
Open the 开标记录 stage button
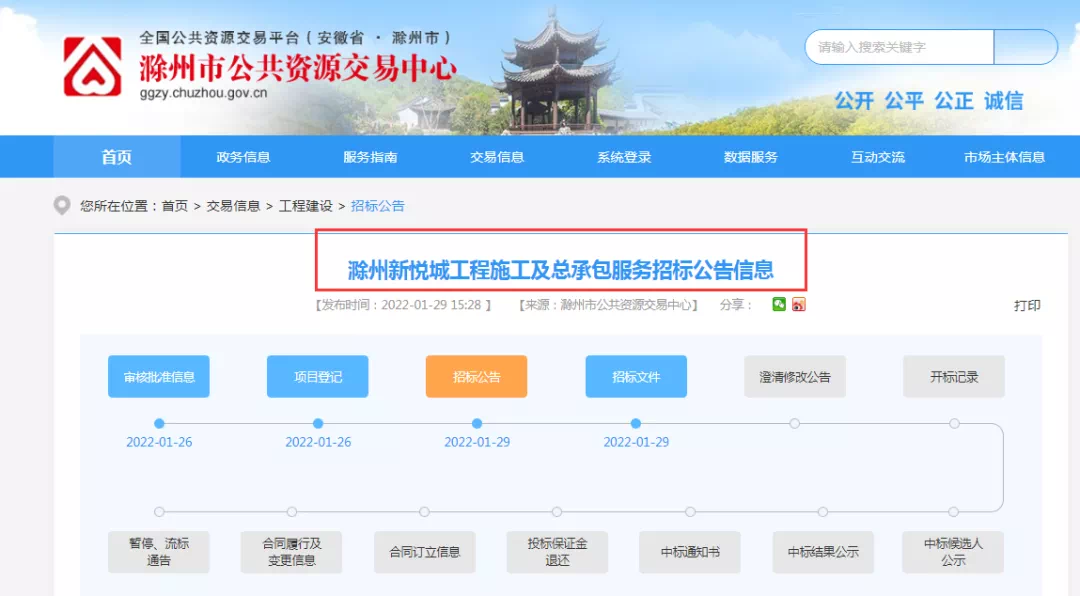tap(954, 376)
